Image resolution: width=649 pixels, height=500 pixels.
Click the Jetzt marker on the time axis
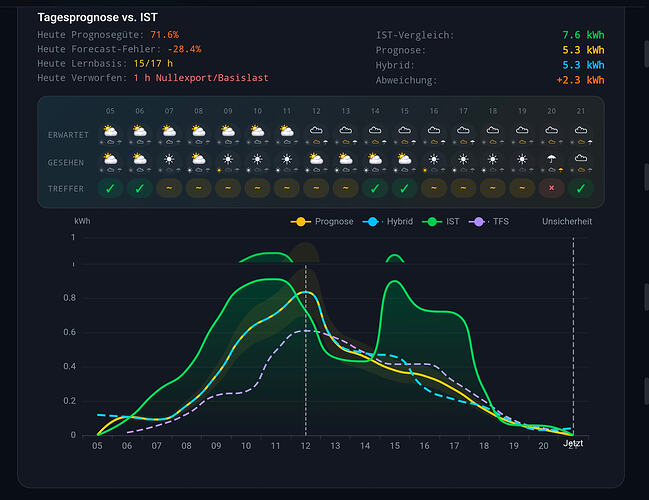point(573,443)
